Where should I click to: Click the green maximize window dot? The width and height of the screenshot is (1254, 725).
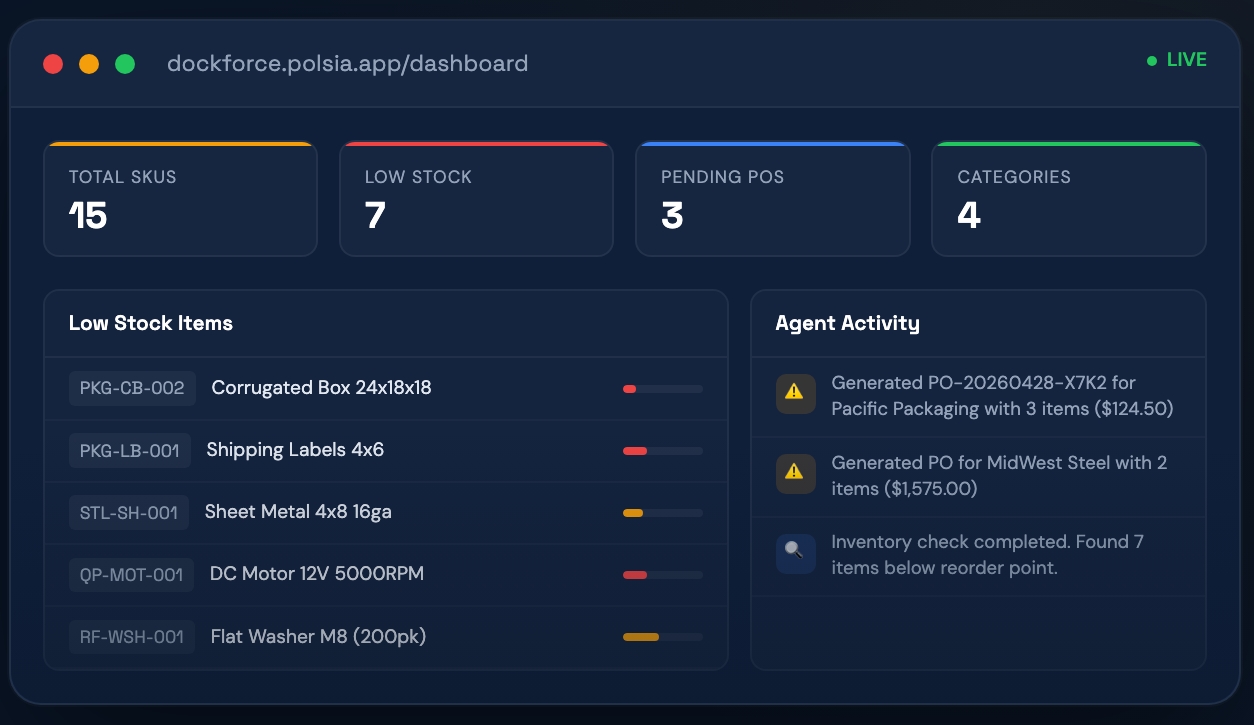[125, 64]
